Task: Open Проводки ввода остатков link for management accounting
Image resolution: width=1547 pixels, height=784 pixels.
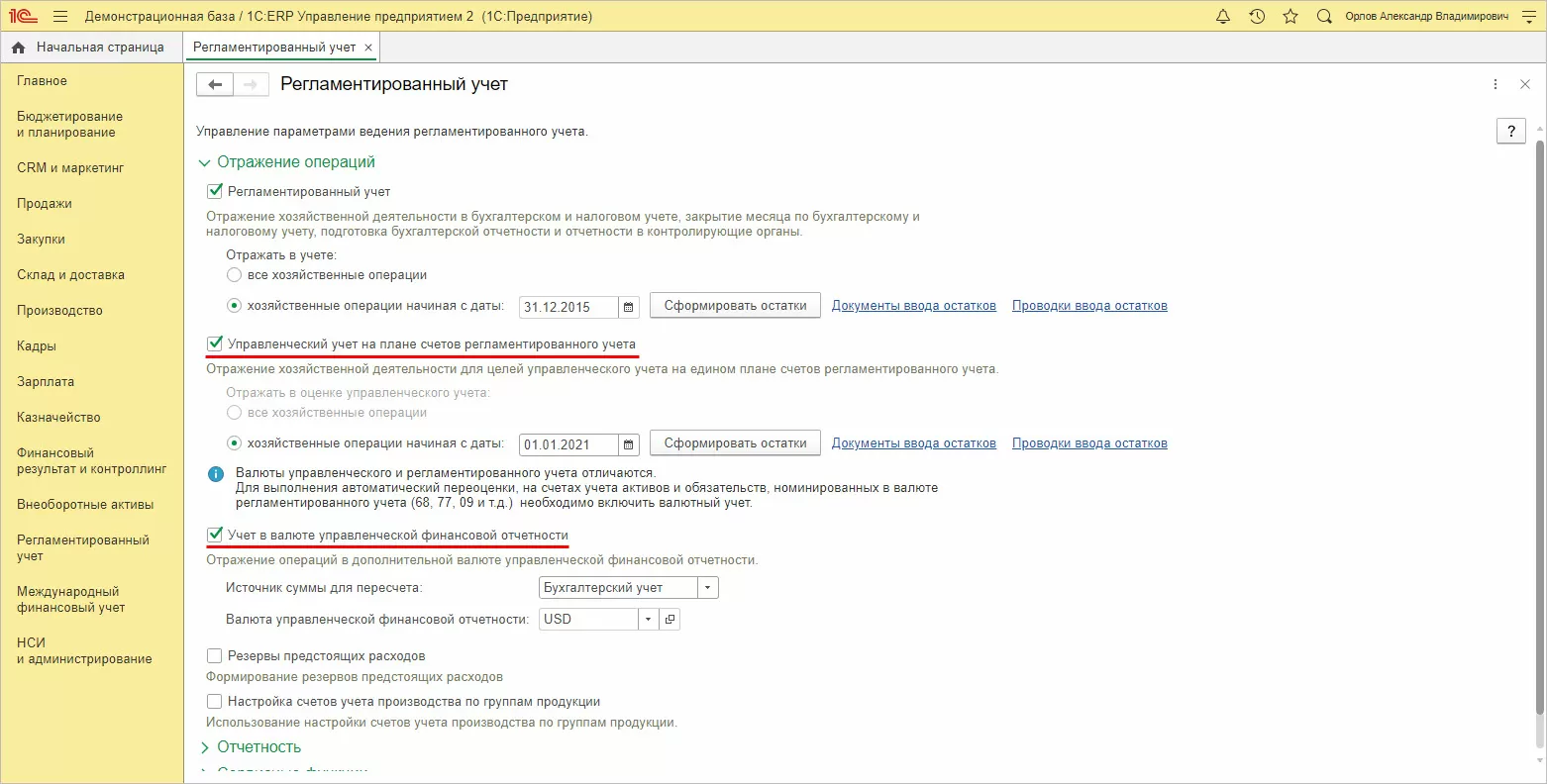Action: [x=1089, y=443]
